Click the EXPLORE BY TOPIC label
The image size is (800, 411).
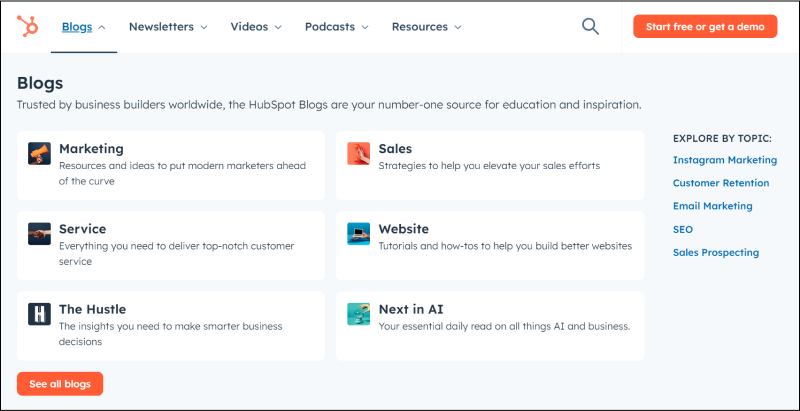(722, 138)
